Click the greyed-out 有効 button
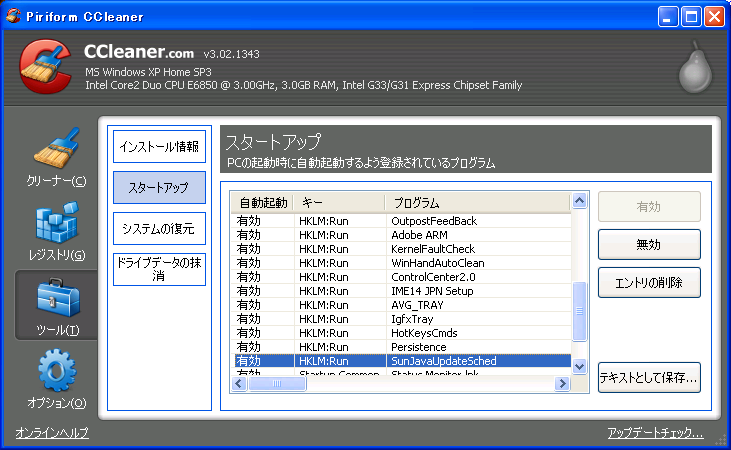 649,207
